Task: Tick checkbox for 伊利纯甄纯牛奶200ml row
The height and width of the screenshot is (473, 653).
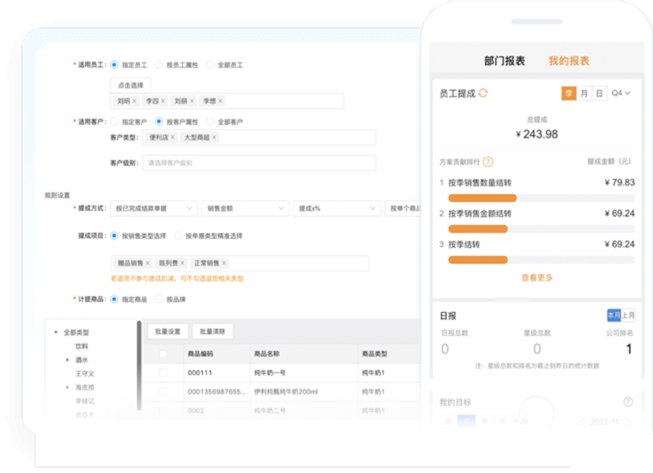Action: tap(163, 391)
